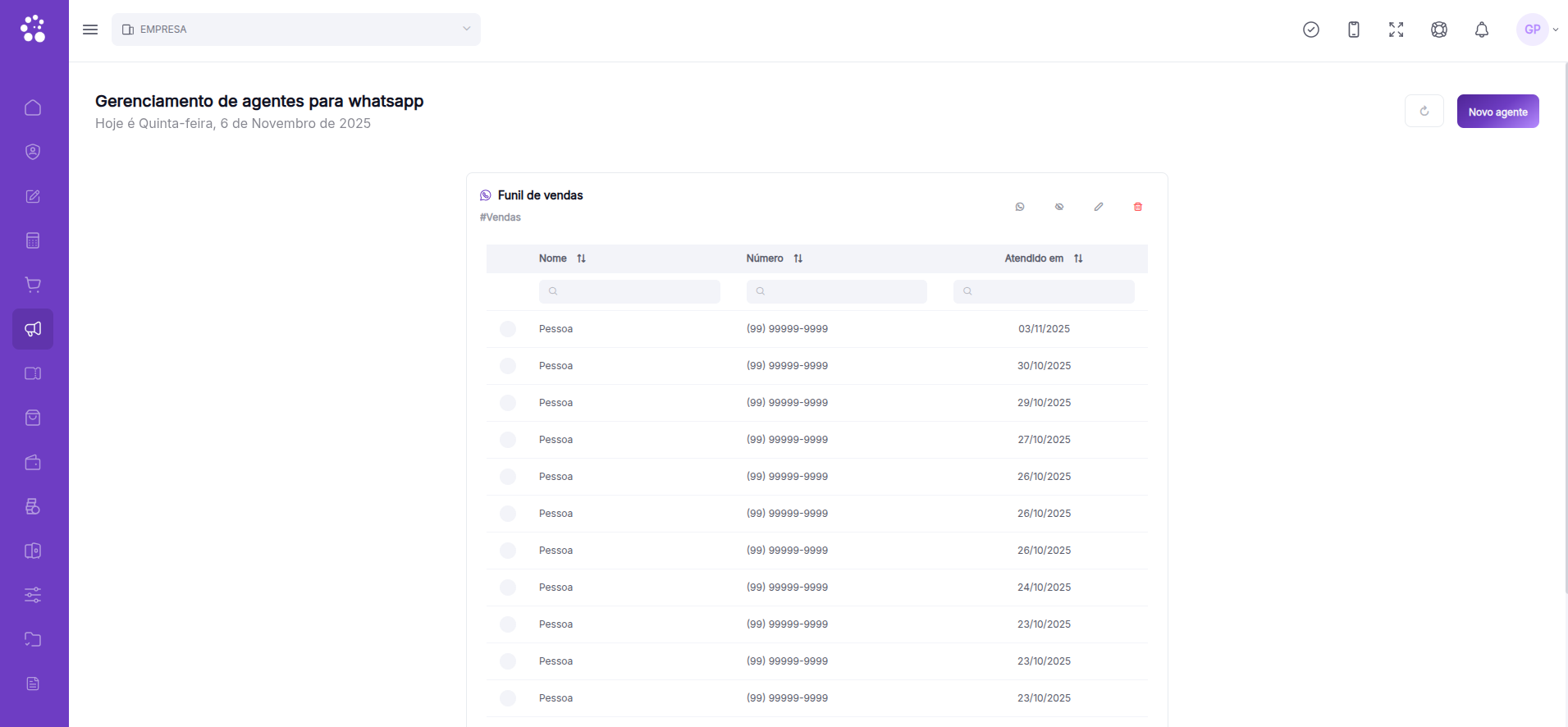Open the sliders settings sidebar icon
Image resolution: width=1568 pixels, height=727 pixels.
click(33, 595)
